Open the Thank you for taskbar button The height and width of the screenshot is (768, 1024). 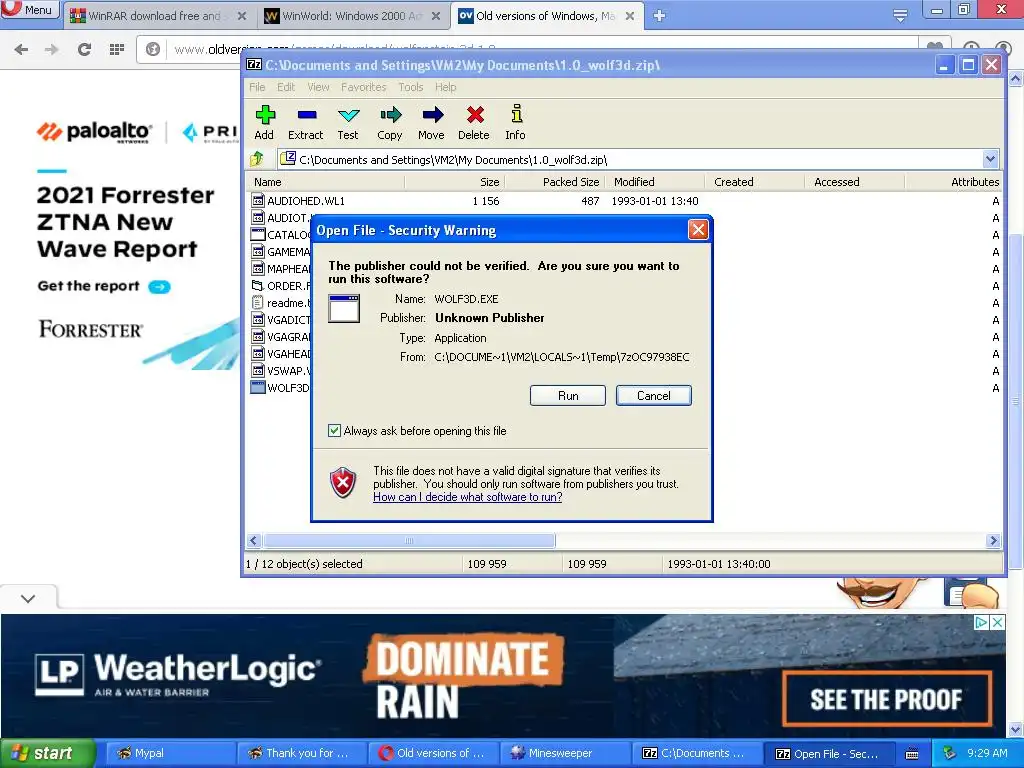pyautogui.click(x=301, y=754)
